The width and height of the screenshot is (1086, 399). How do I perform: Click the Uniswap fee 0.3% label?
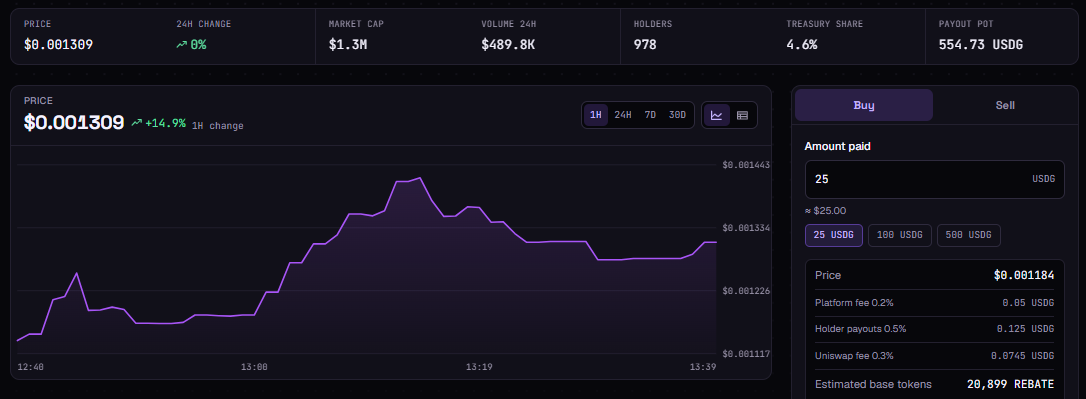(x=854, y=355)
